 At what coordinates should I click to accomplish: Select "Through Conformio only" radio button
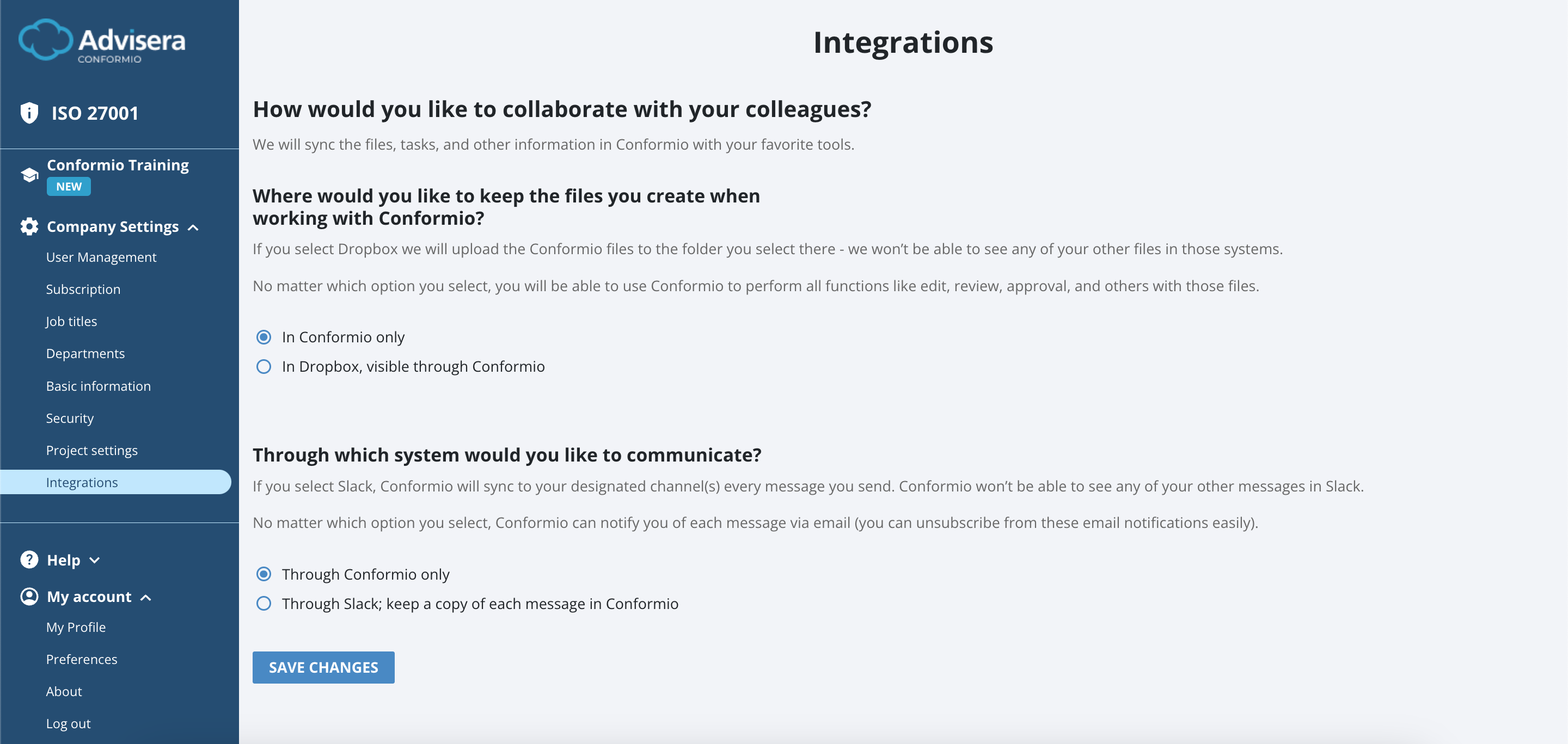264,574
